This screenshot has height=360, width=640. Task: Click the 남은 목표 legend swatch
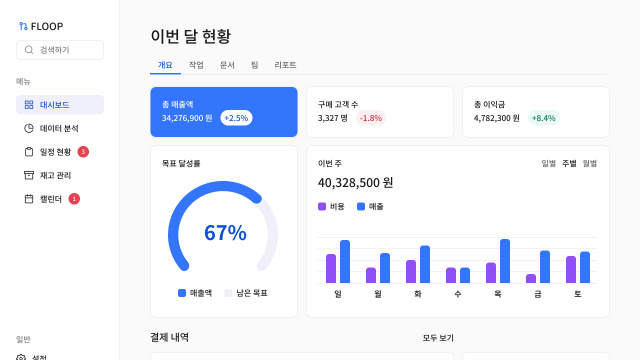(229, 293)
